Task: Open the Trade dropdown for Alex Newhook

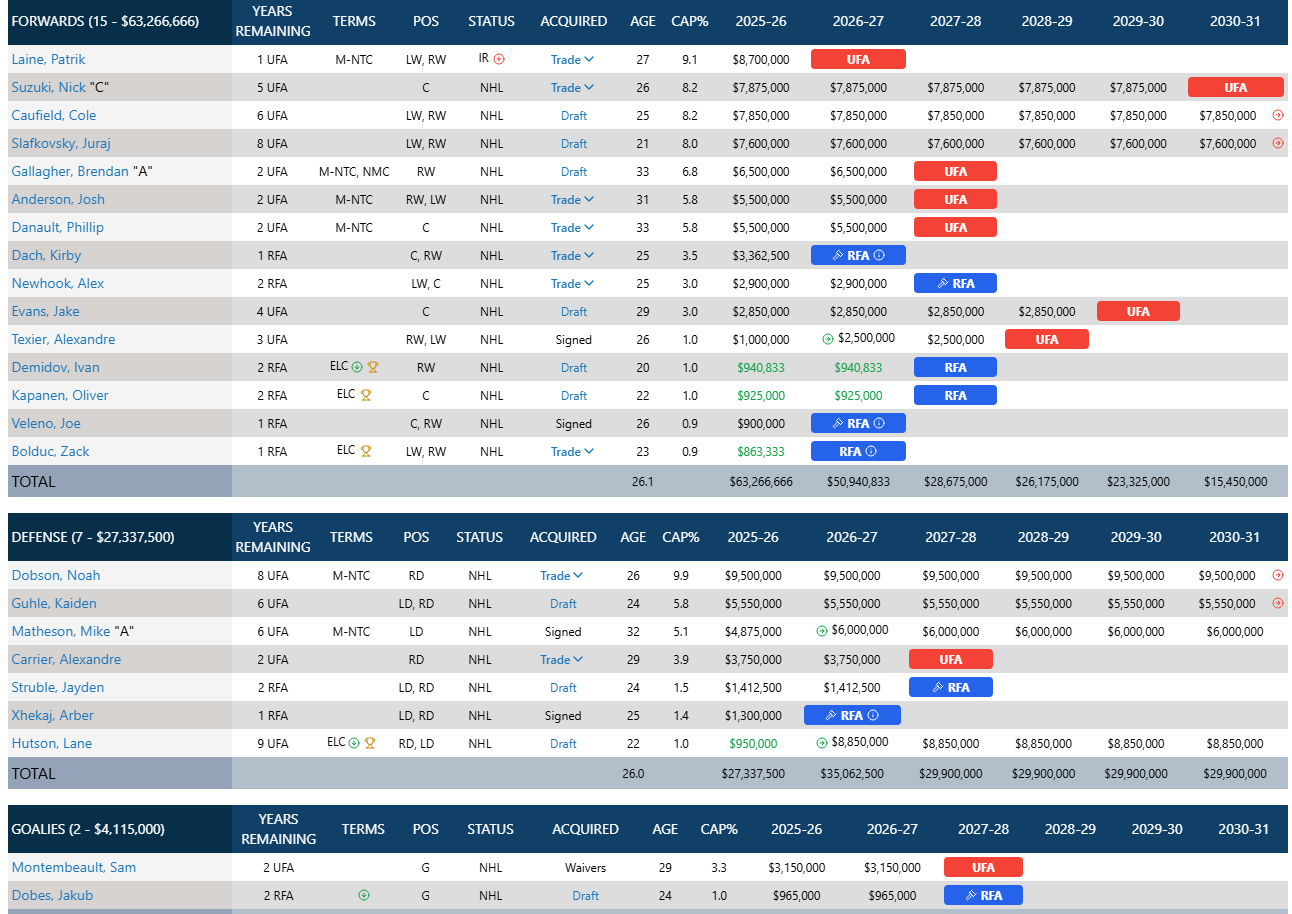Action: click(572, 283)
